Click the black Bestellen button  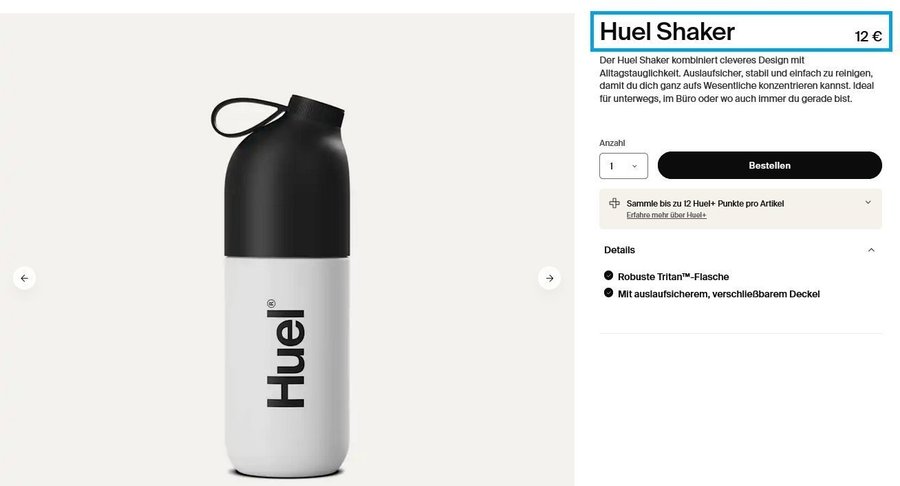[x=770, y=165]
